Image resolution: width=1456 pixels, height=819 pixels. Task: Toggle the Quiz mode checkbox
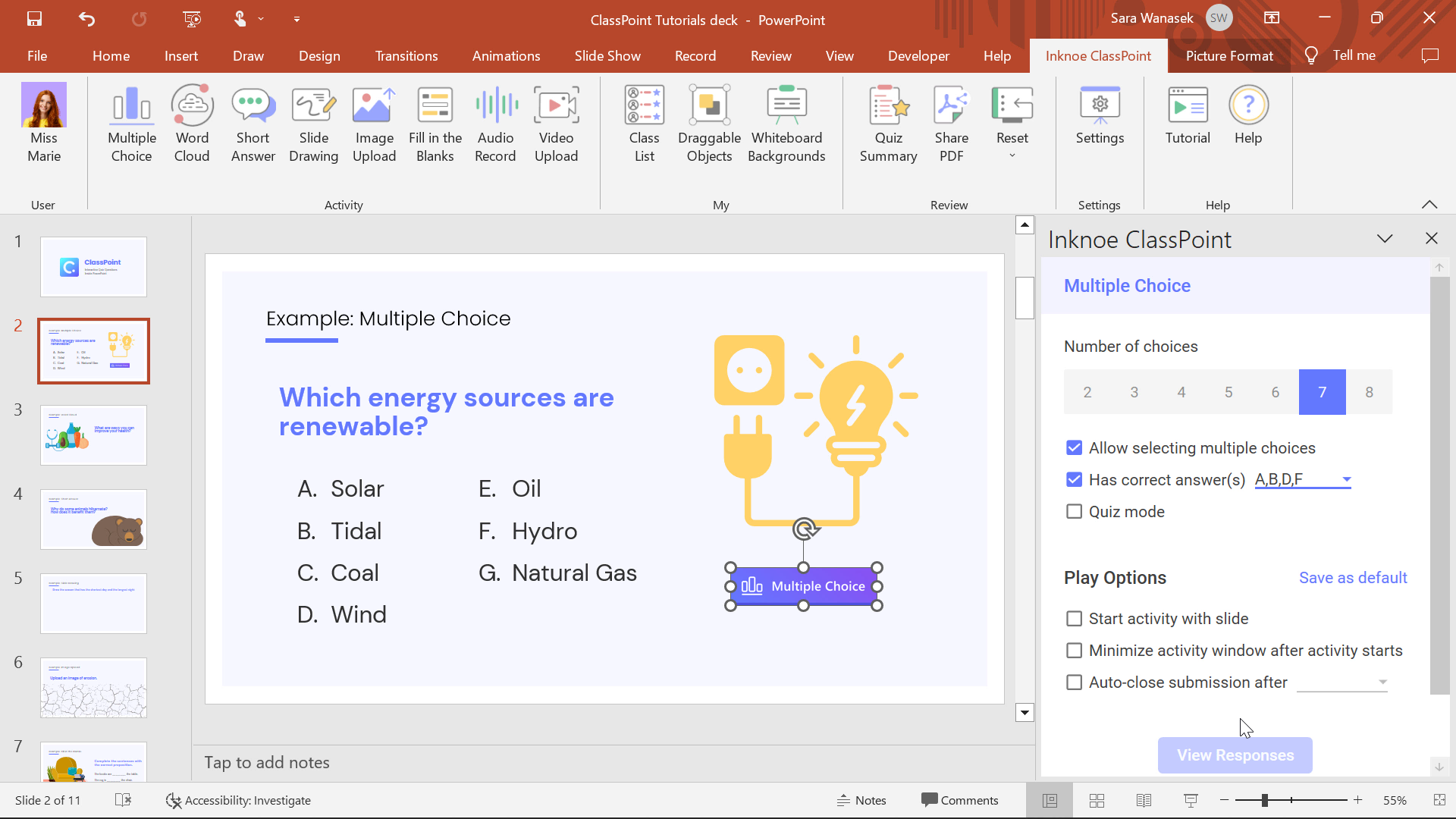pos(1075,511)
